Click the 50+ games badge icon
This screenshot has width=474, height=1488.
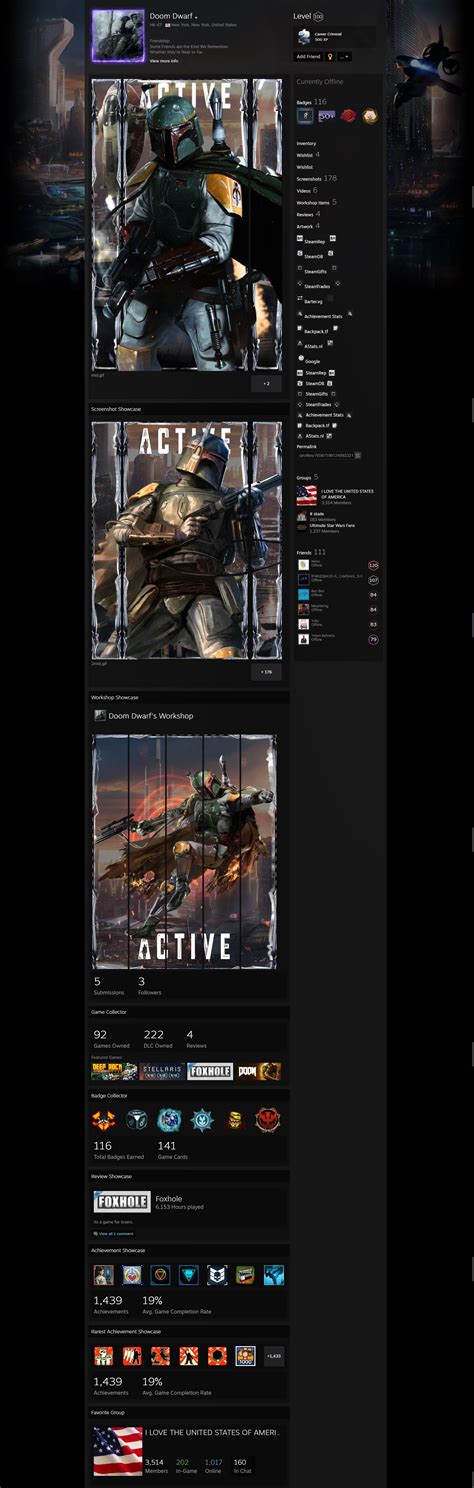(327, 117)
